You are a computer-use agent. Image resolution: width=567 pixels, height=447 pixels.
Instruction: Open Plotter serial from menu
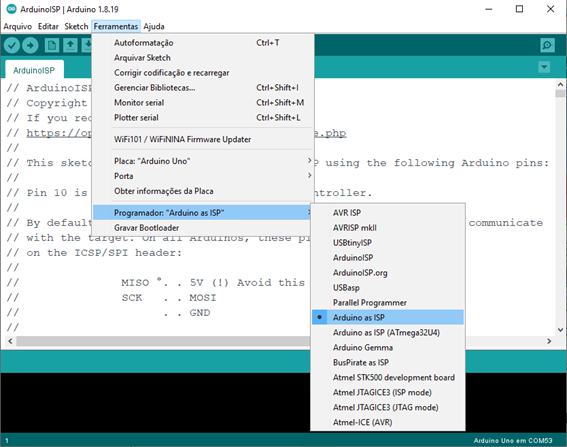[202, 118]
